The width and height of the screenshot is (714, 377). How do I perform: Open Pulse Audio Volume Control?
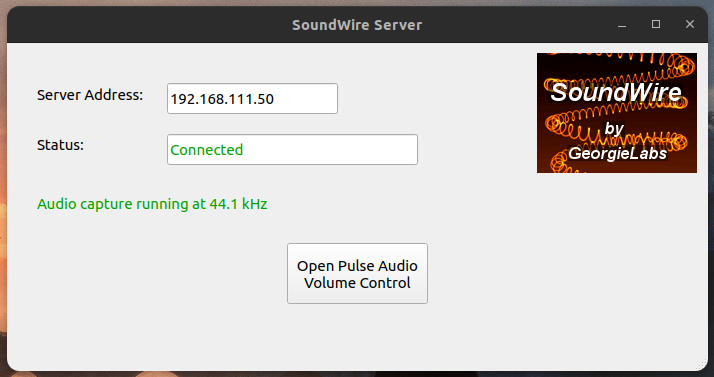click(x=357, y=273)
